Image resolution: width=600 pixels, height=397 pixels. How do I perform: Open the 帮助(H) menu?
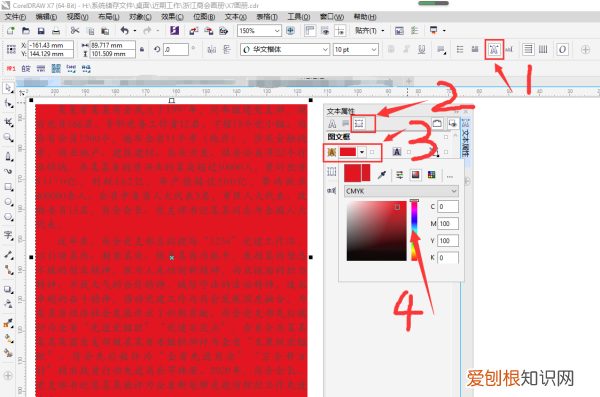point(365,17)
